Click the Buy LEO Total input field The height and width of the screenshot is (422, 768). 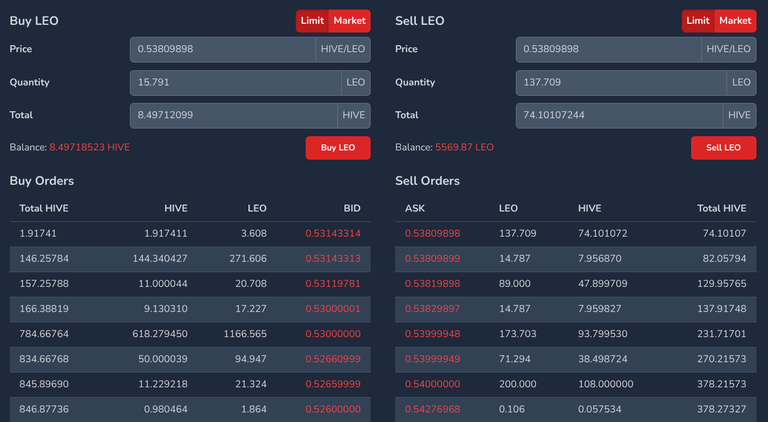234,116
